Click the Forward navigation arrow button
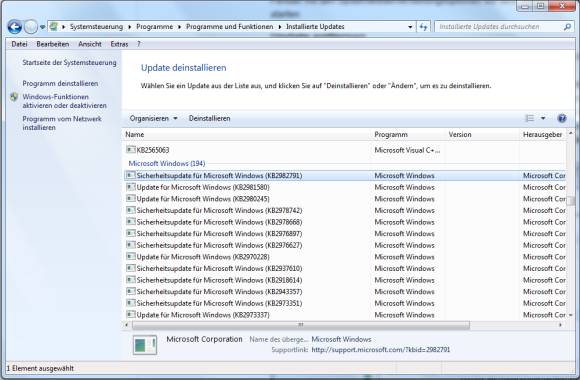This screenshot has width=580, height=380. (31, 27)
